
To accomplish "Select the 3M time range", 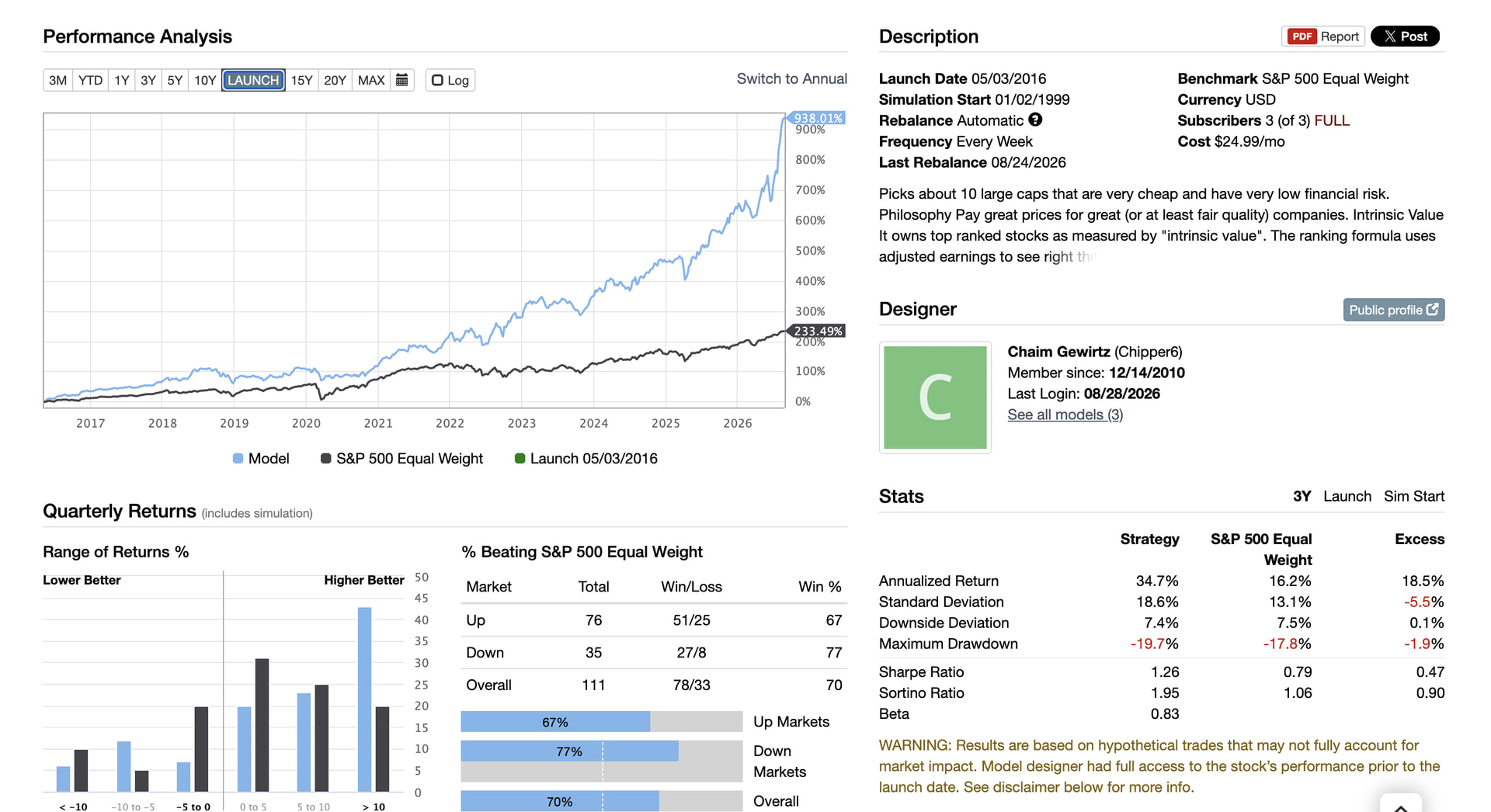I will click(58, 80).
